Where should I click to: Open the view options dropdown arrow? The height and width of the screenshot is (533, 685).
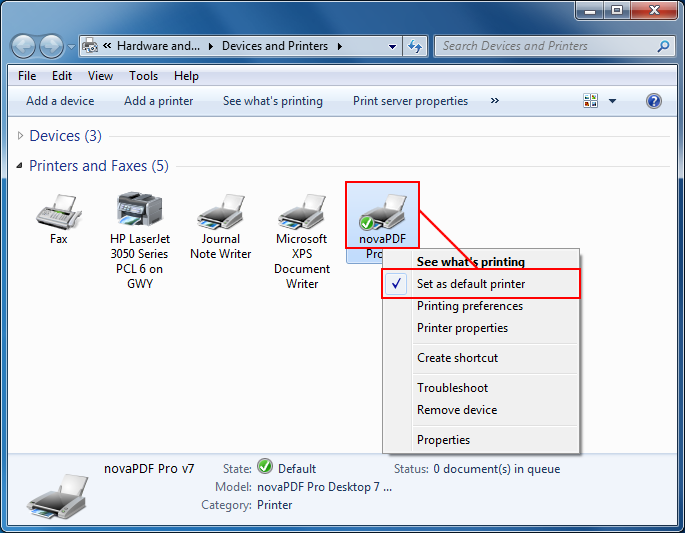tap(612, 101)
